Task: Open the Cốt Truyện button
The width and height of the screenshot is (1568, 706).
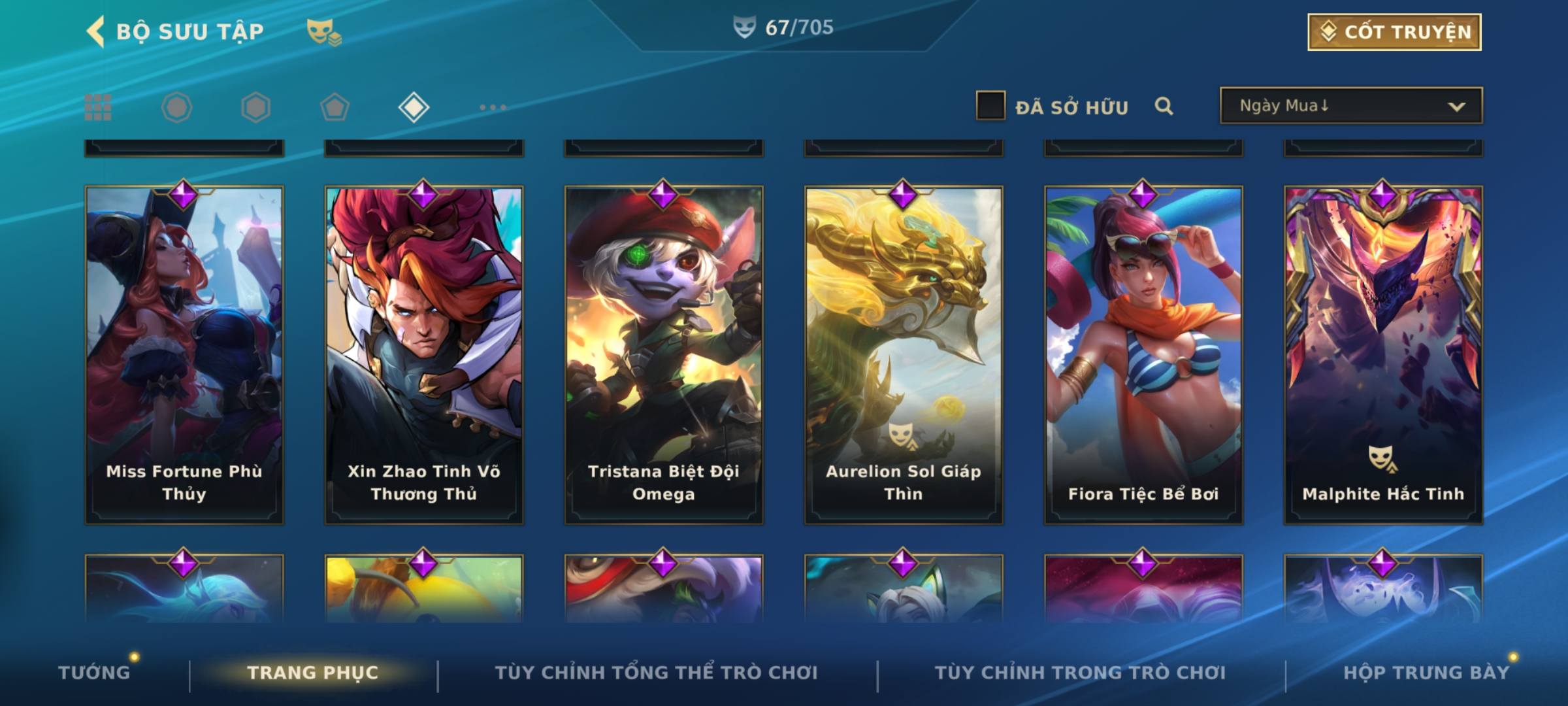Action: click(1394, 32)
